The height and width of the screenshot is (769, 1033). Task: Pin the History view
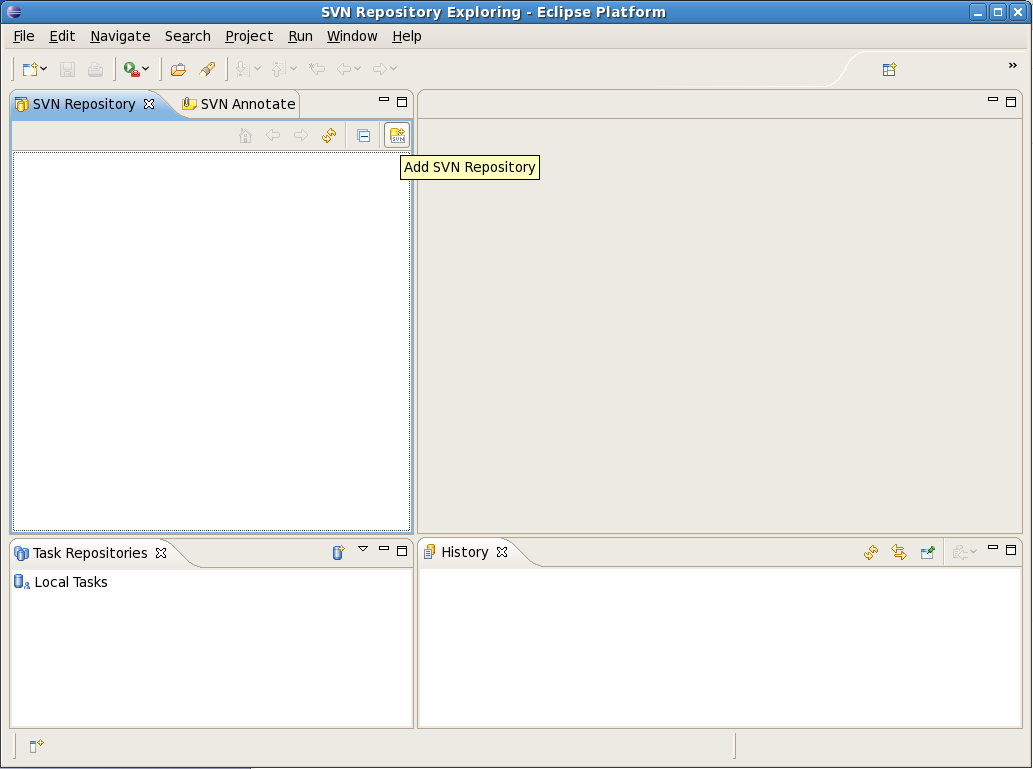(x=927, y=552)
